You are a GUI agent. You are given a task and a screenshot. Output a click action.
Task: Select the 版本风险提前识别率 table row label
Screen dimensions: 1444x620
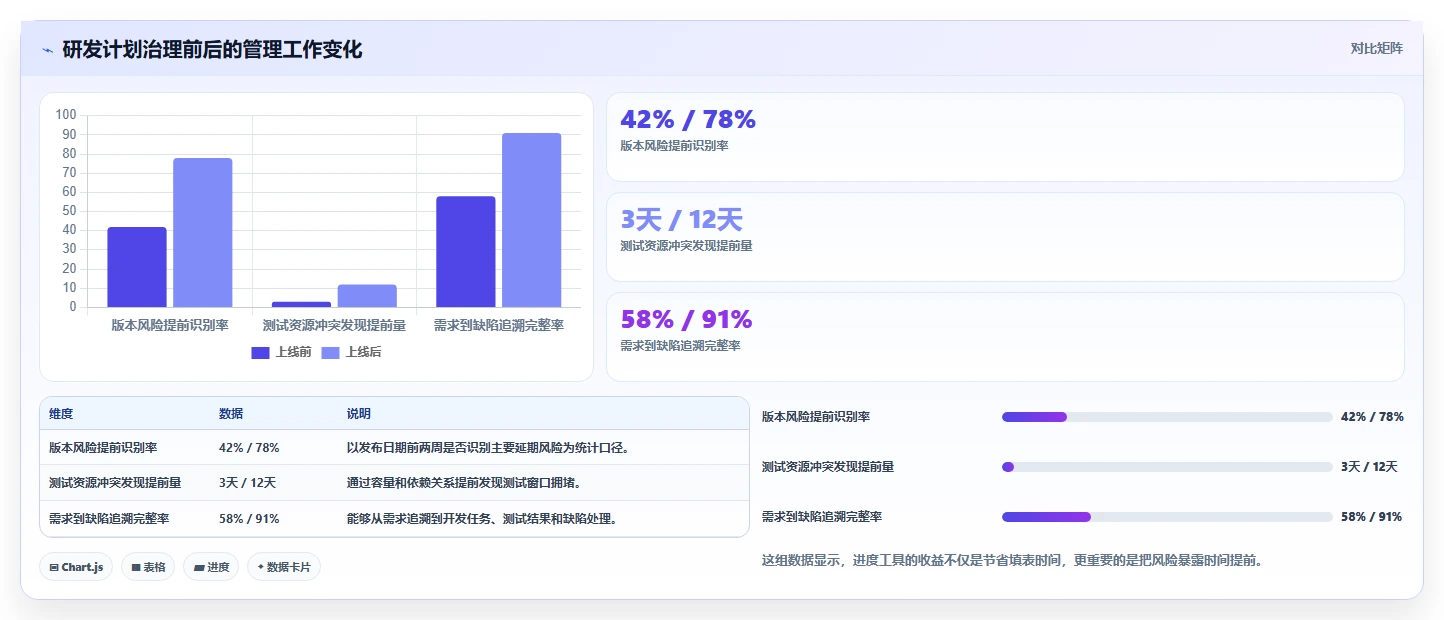(x=103, y=448)
